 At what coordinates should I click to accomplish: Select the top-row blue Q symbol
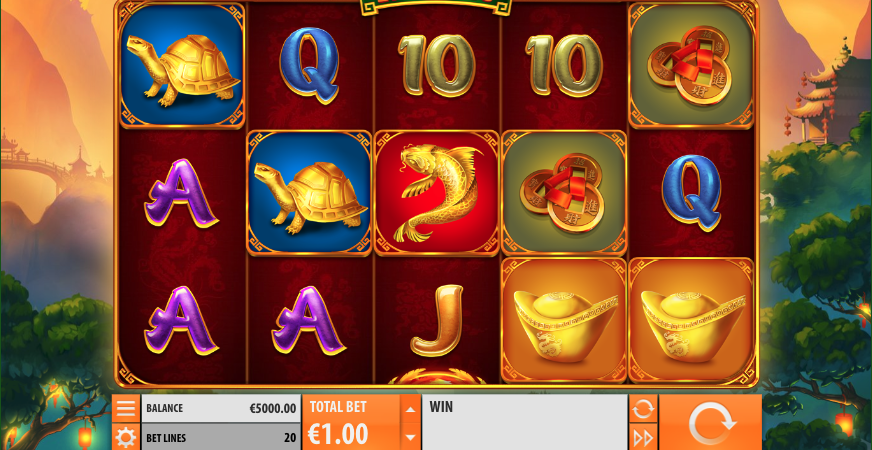coord(309,66)
